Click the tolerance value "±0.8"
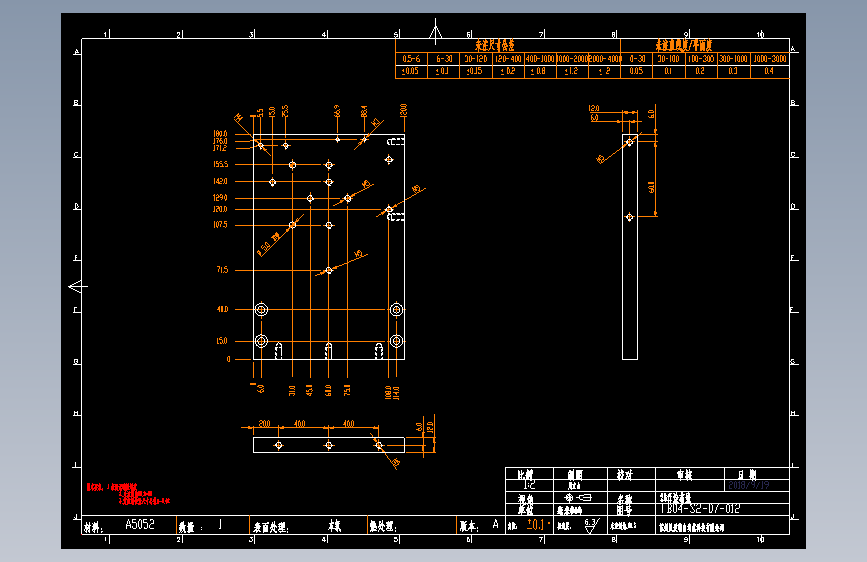Viewport: 867px width, 562px height. (538, 71)
